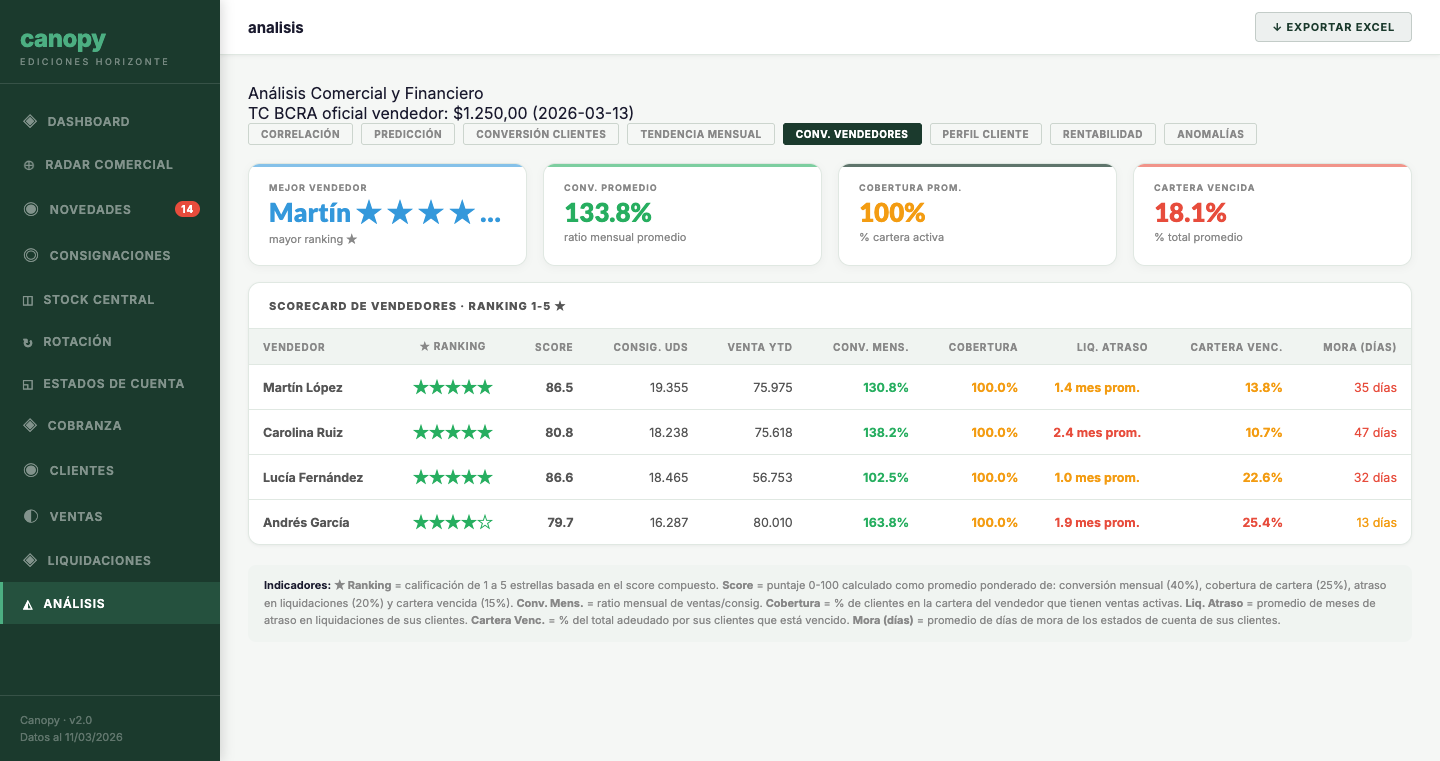Click Lucía Fernández's star rating

[453, 477]
